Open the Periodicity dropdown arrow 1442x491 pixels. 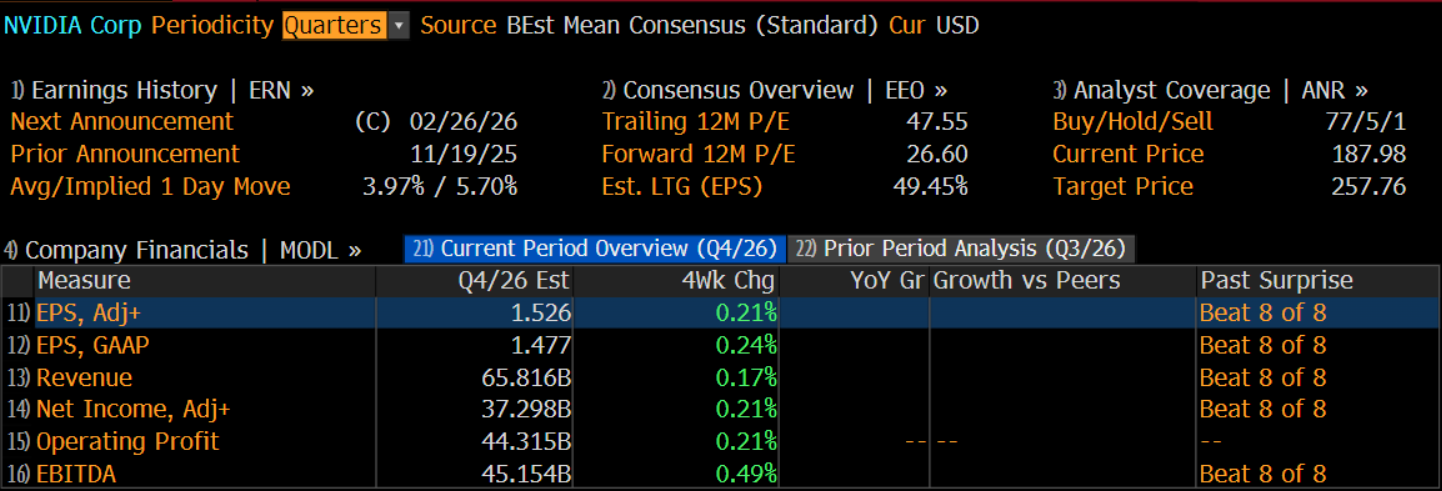399,26
